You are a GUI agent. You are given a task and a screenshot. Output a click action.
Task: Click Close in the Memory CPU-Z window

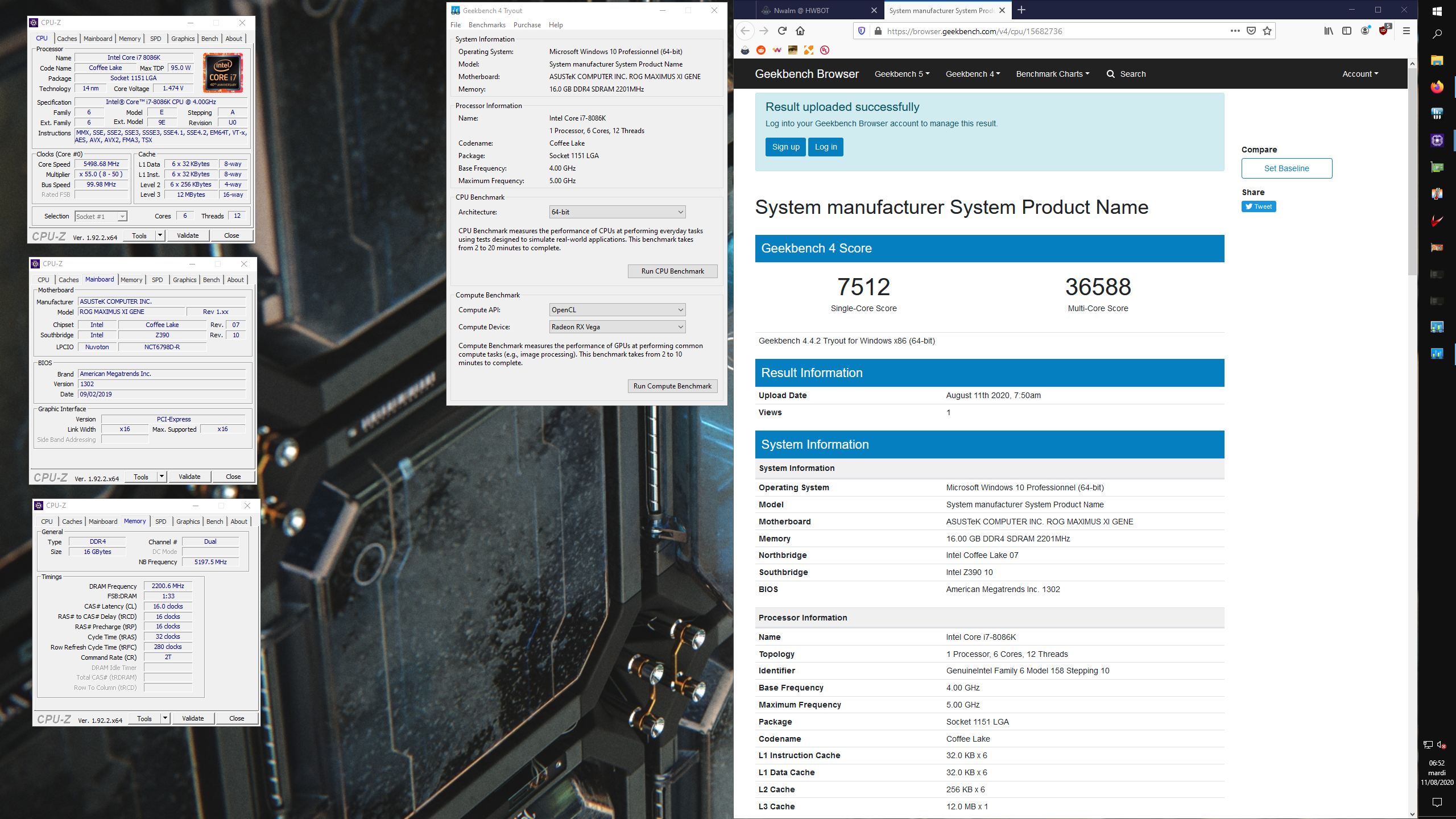[237, 718]
